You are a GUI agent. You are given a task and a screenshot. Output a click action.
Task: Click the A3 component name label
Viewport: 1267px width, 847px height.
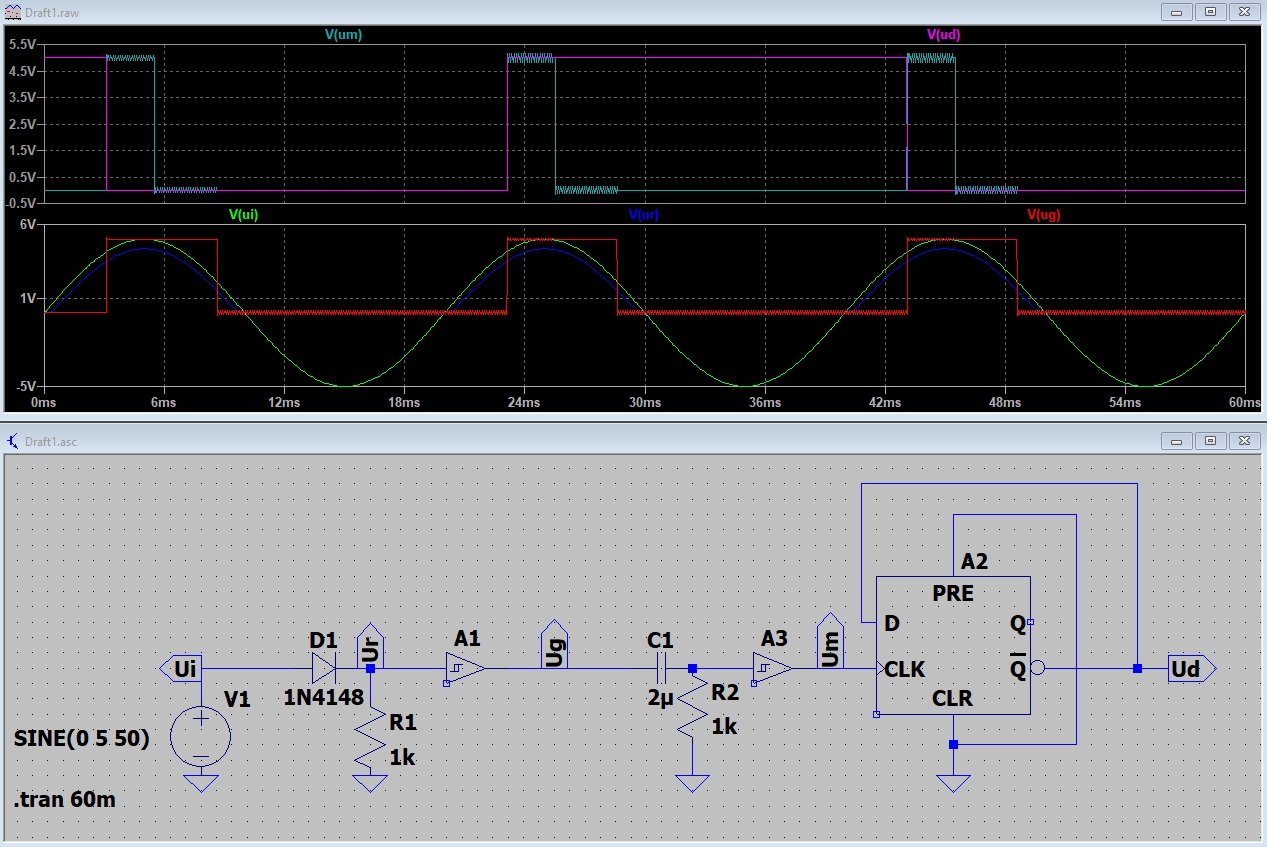click(x=774, y=638)
